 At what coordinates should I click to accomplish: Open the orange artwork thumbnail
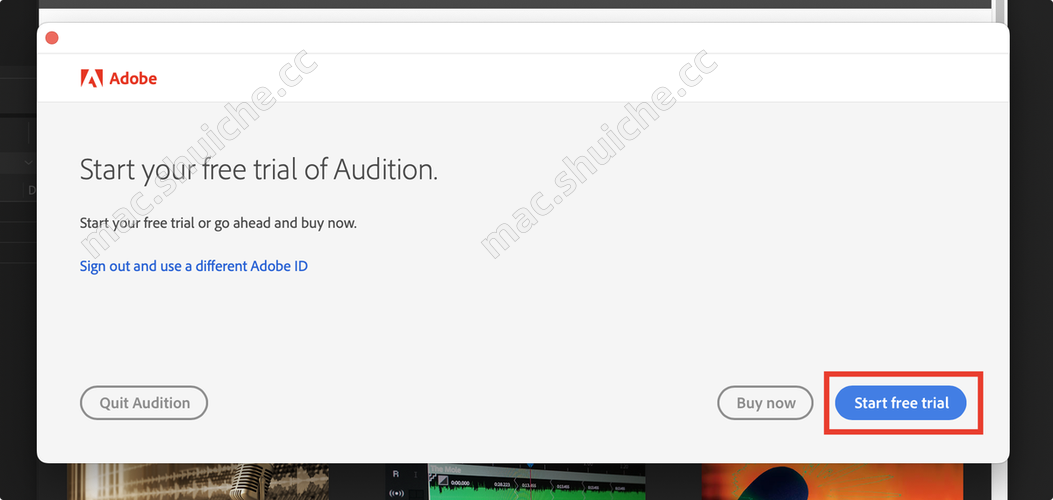[832, 481]
